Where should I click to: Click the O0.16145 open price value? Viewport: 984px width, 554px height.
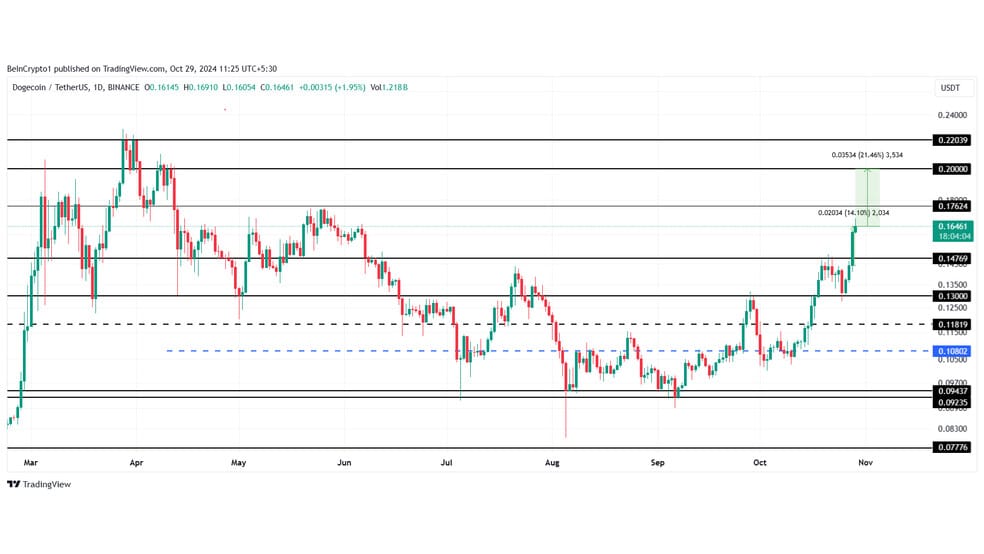(162, 88)
